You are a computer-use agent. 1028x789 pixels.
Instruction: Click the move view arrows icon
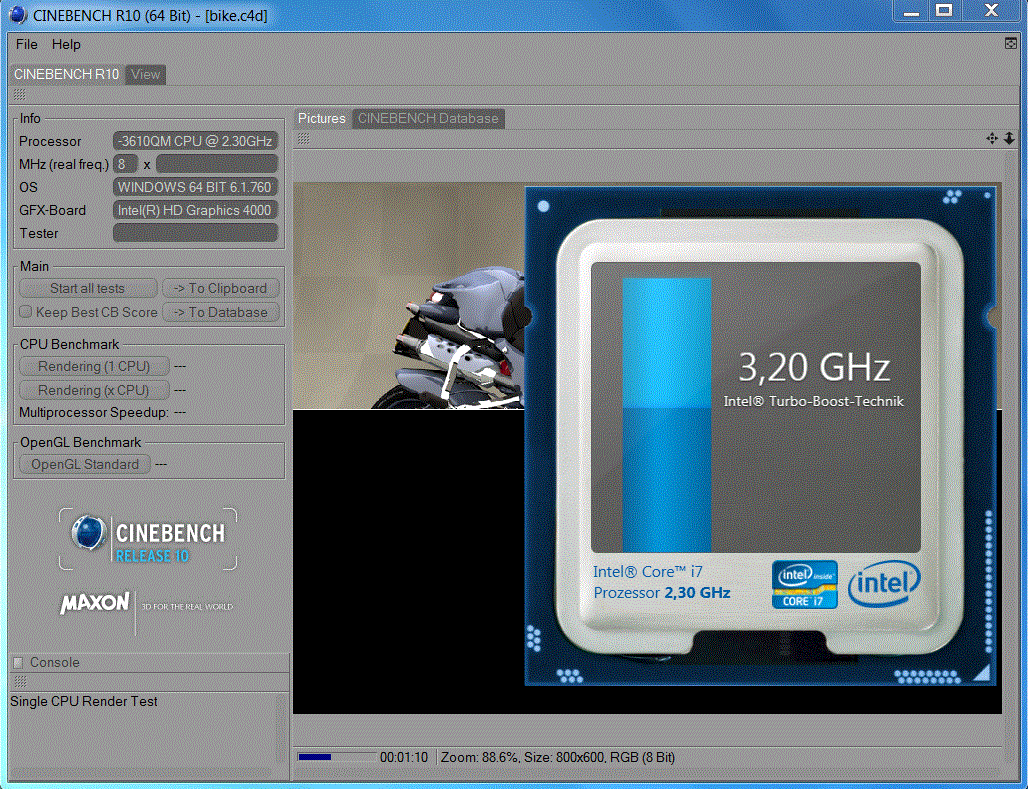click(992, 138)
